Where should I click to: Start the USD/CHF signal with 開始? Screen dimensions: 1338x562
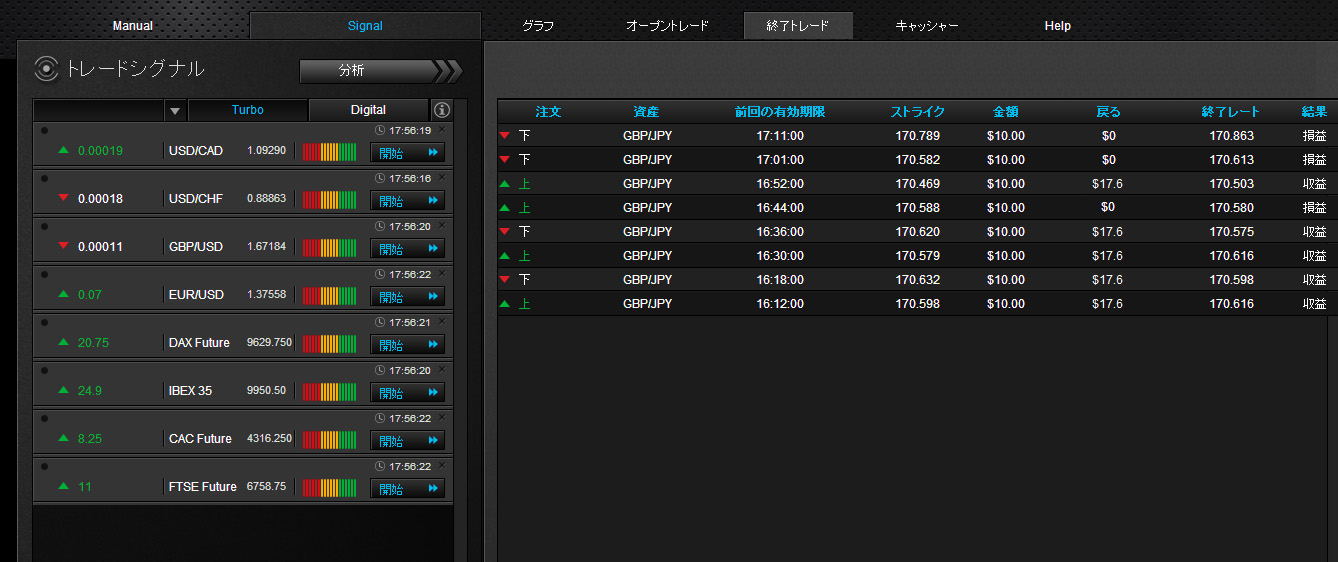click(x=407, y=200)
